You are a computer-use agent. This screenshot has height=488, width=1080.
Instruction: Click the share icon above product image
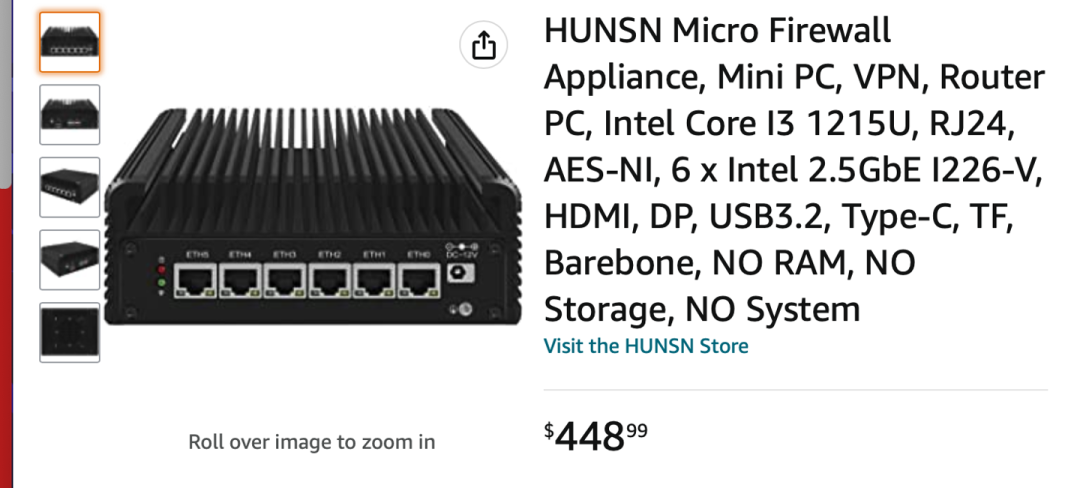(x=483, y=45)
